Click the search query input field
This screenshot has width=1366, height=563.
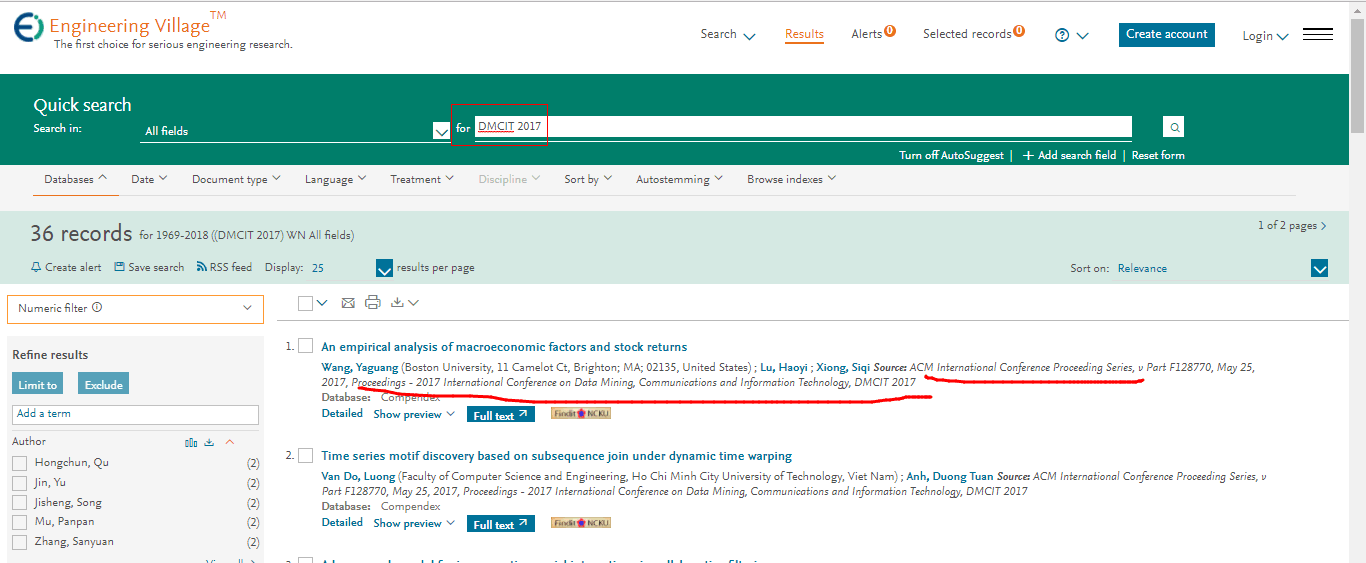803,127
